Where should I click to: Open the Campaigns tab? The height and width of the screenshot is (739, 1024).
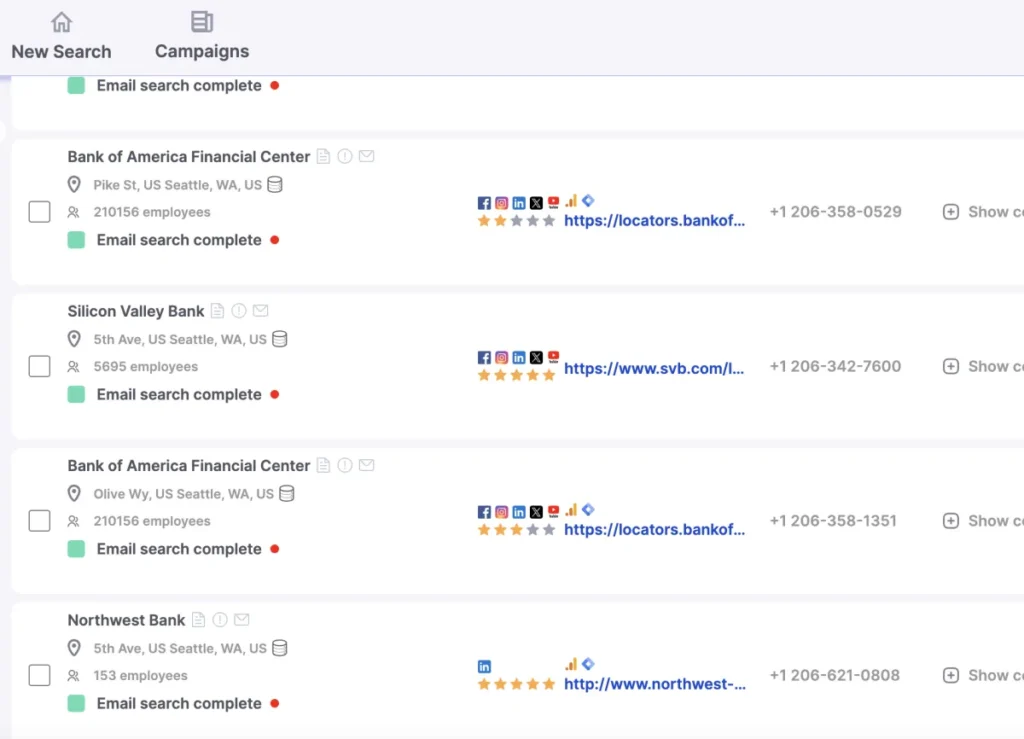pos(202,37)
